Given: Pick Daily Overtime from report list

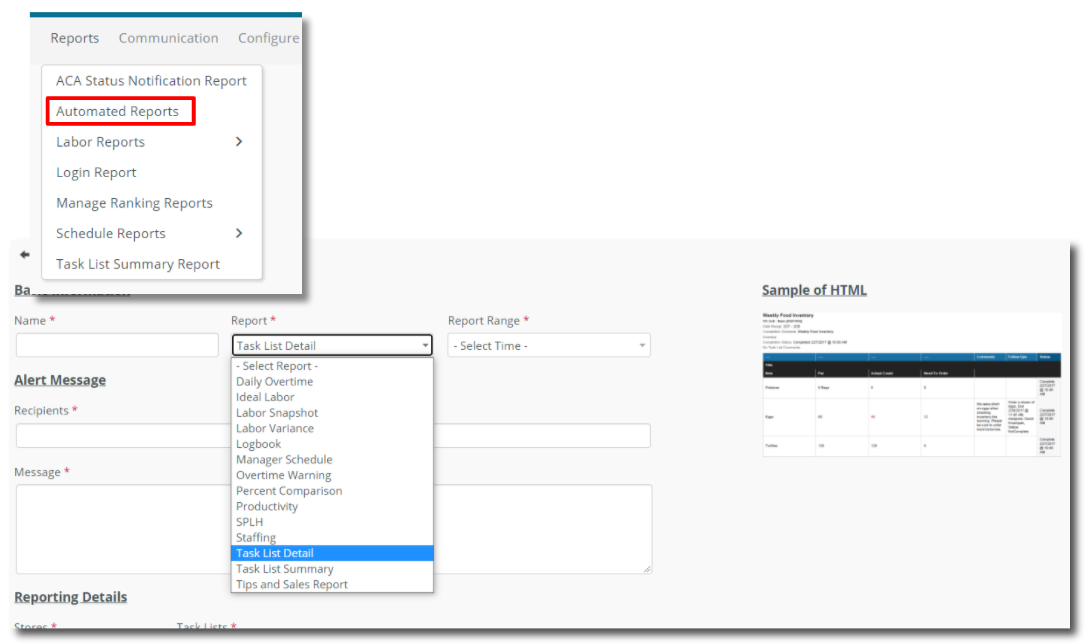Looking at the screenshot, I should (x=274, y=382).
